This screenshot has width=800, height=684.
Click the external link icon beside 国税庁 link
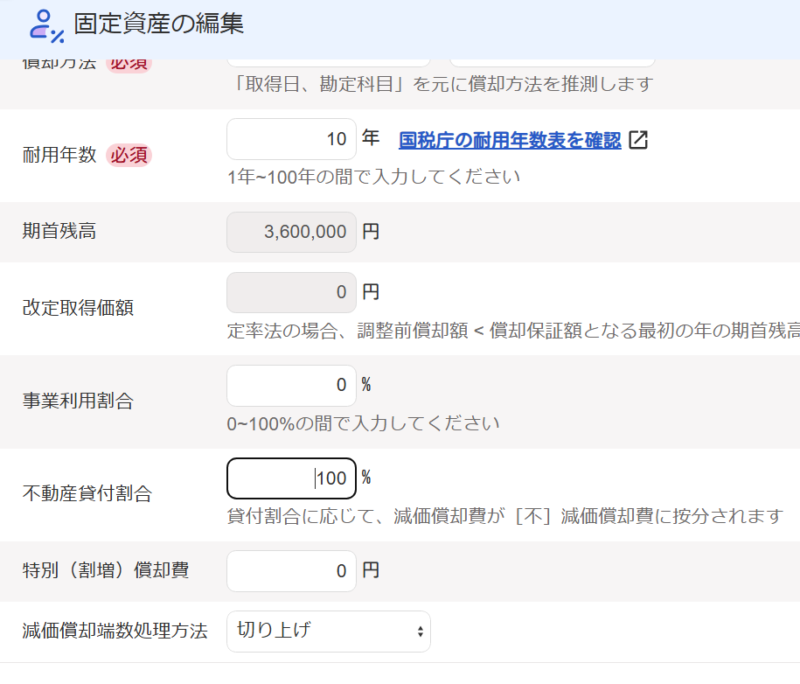(638, 140)
